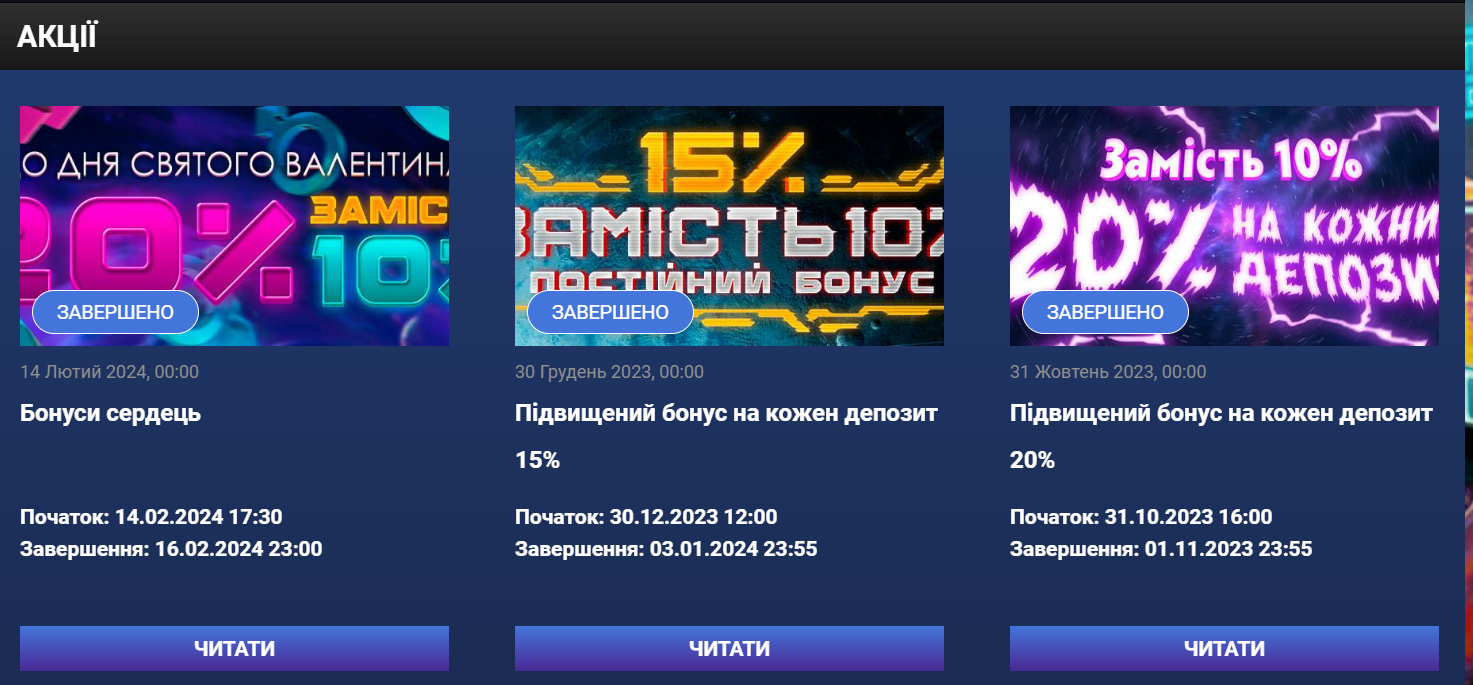
Task: Click the Початок 14.02.2024 17:30 line
Action: [151, 517]
